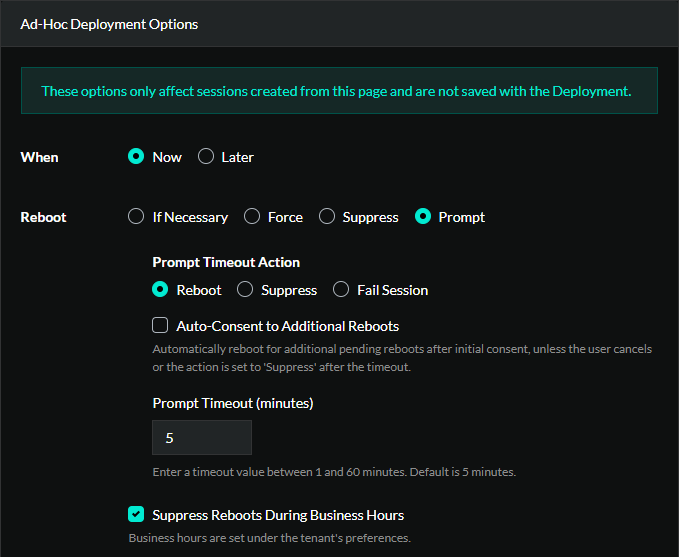Choose Fail Session timeout action
This screenshot has width=679, height=557.
tap(341, 290)
